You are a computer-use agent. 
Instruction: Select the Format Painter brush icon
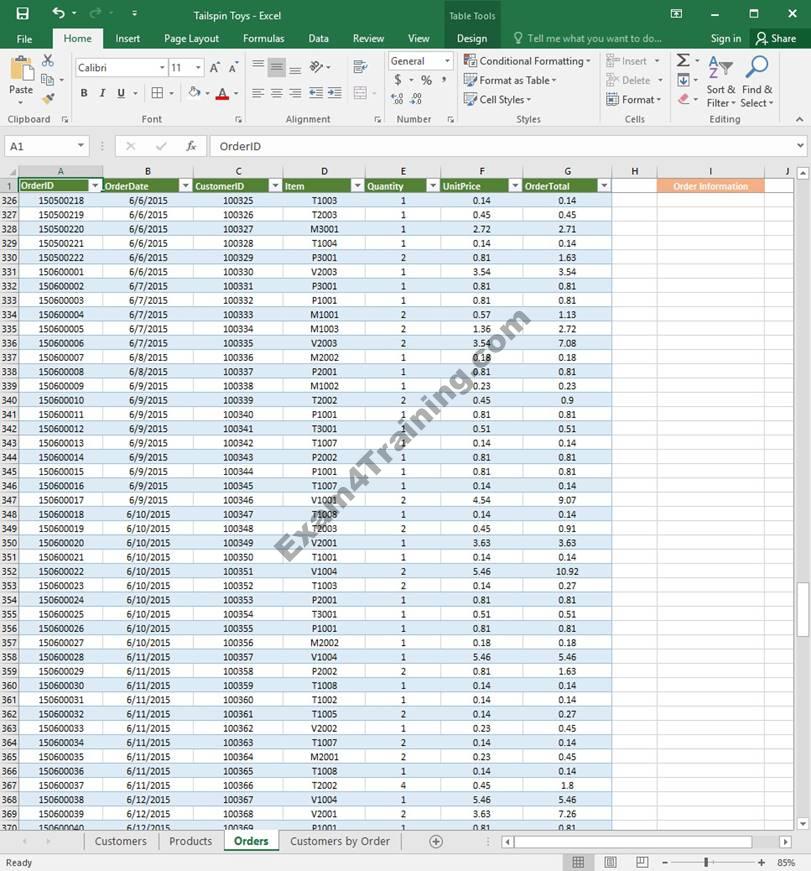(x=47, y=99)
